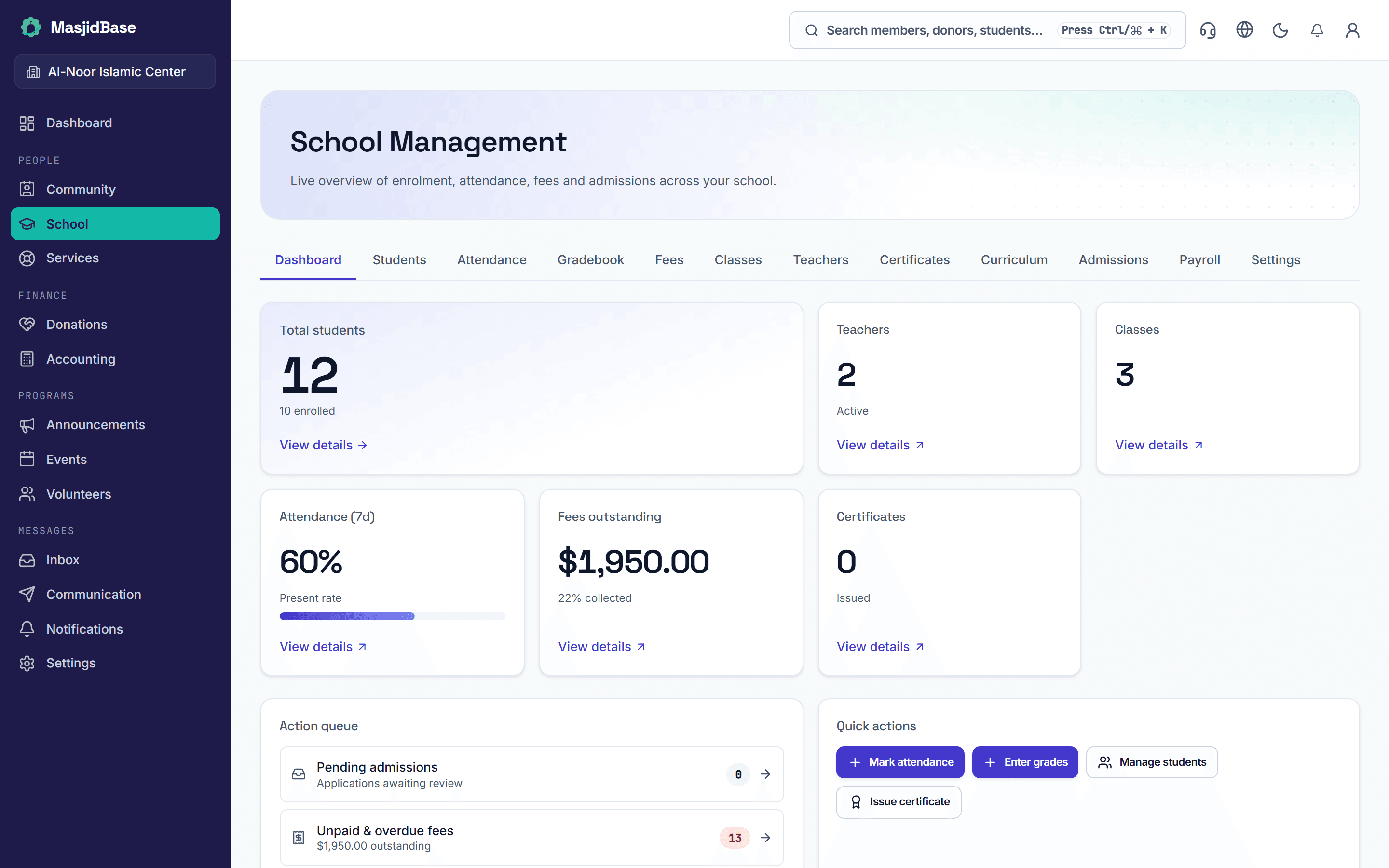
Task: Click the Donations heart icon
Action: (x=27, y=325)
